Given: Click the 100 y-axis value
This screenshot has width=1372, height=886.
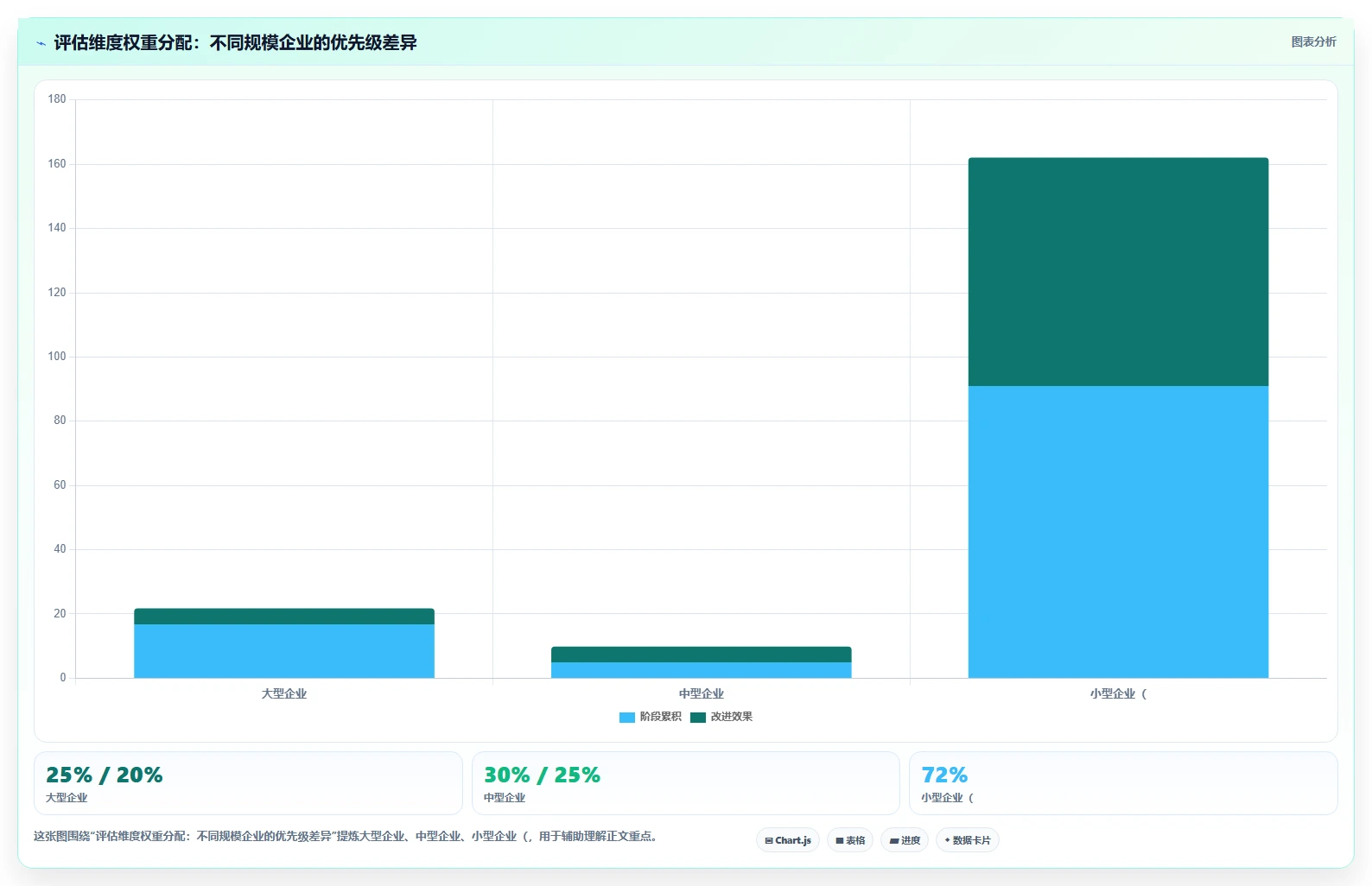Looking at the screenshot, I should click(57, 357).
